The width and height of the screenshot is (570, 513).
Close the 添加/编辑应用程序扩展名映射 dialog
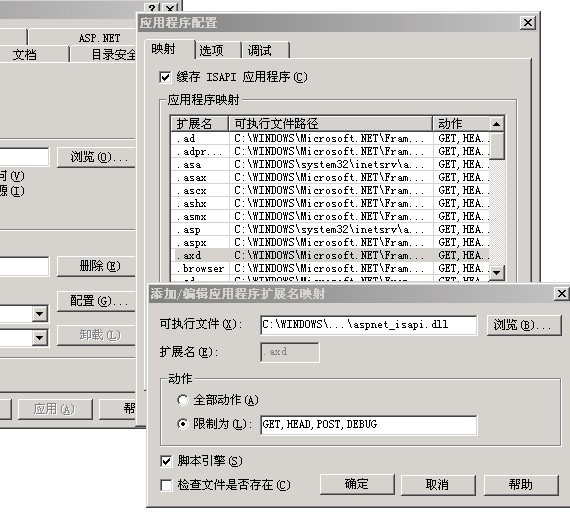(562, 293)
